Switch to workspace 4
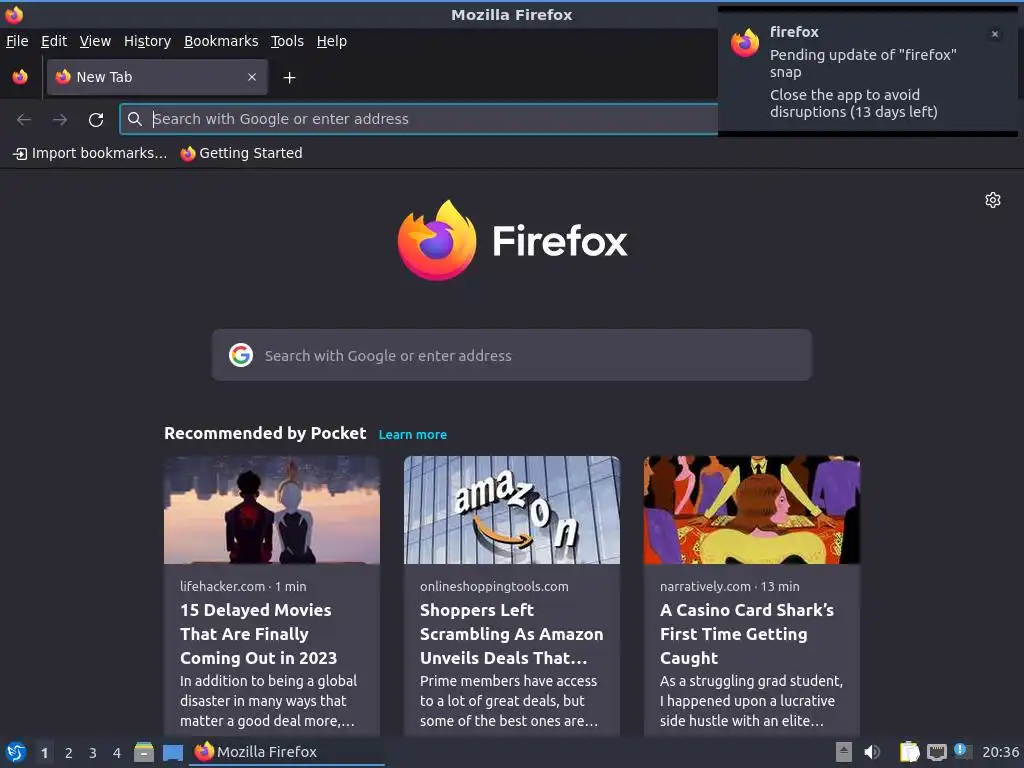Image resolution: width=1024 pixels, height=768 pixels. [117, 753]
